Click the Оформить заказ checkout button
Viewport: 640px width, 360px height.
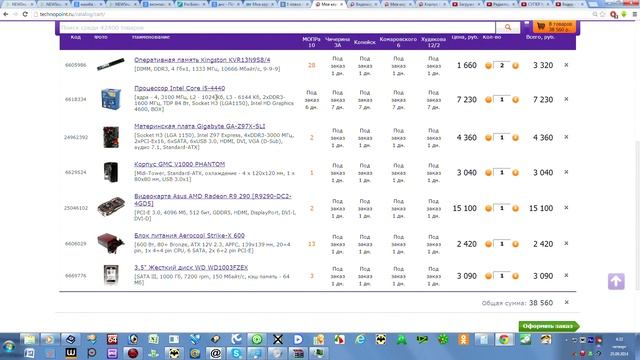pos(549,326)
